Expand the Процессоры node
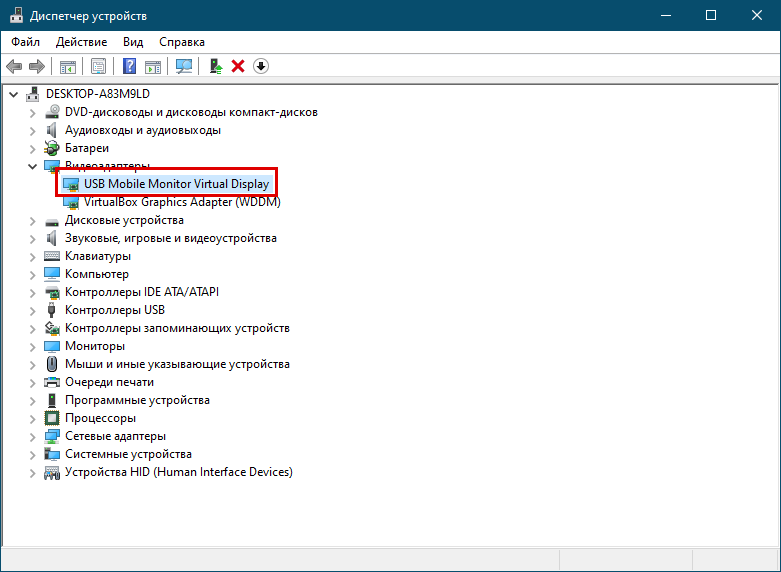This screenshot has width=781, height=572. click(x=32, y=418)
